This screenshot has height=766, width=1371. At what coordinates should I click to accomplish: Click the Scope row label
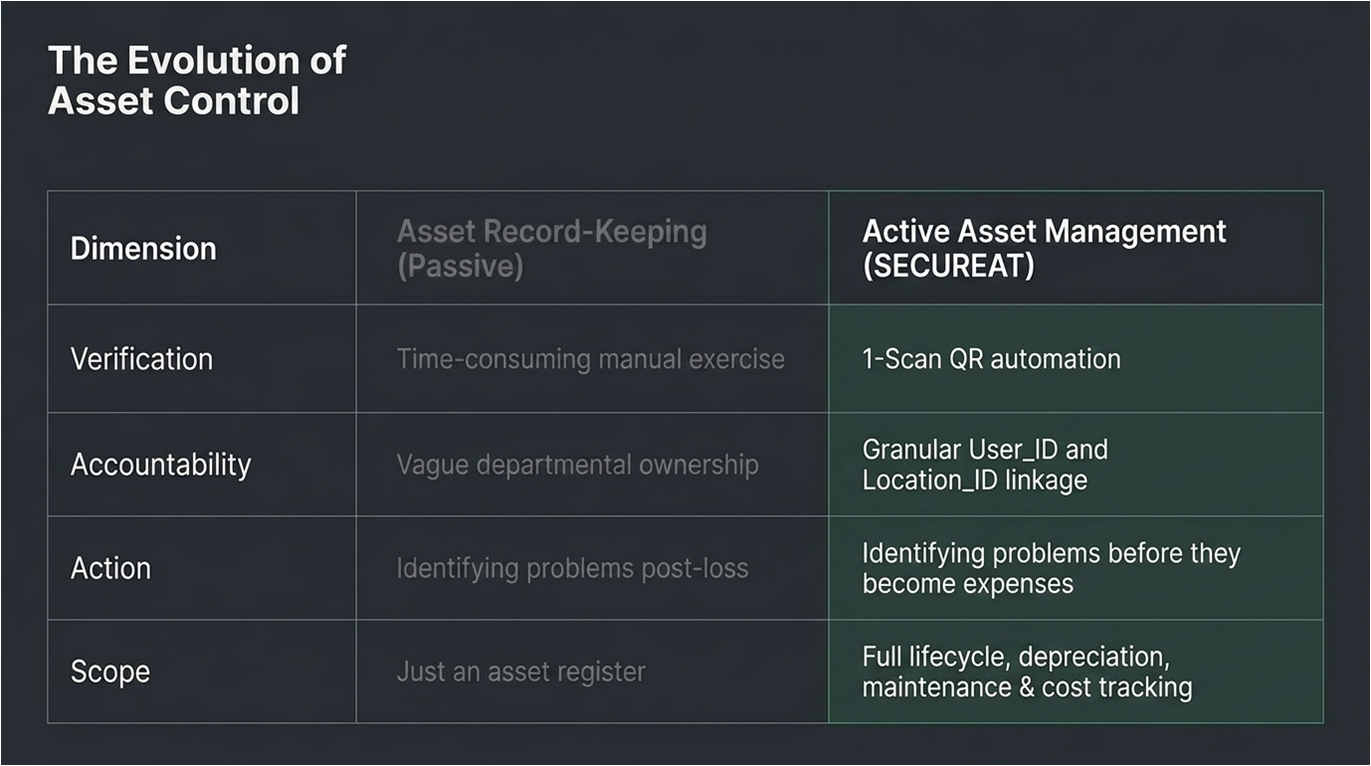pos(110,671)
